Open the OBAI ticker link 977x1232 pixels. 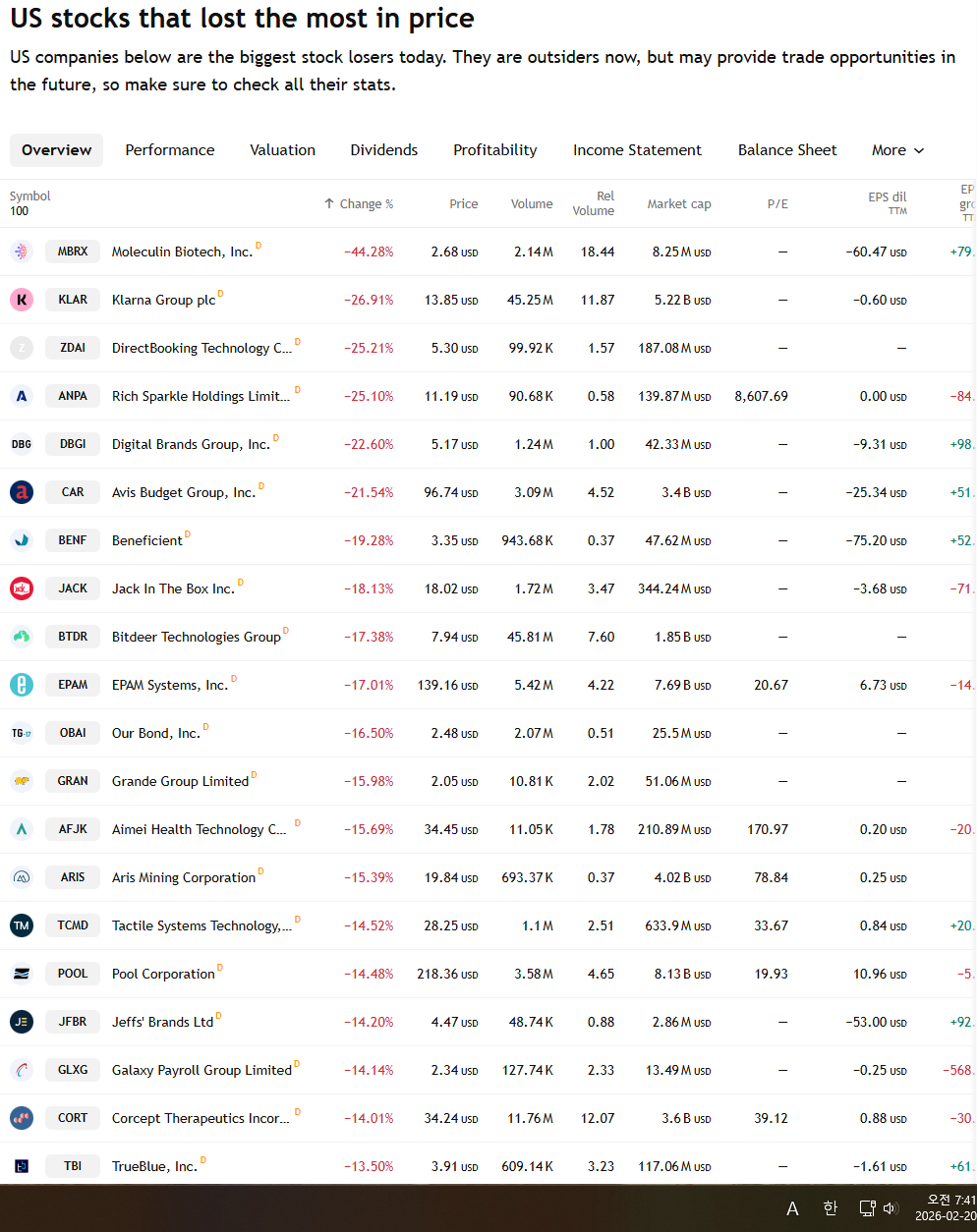point(73,733)
